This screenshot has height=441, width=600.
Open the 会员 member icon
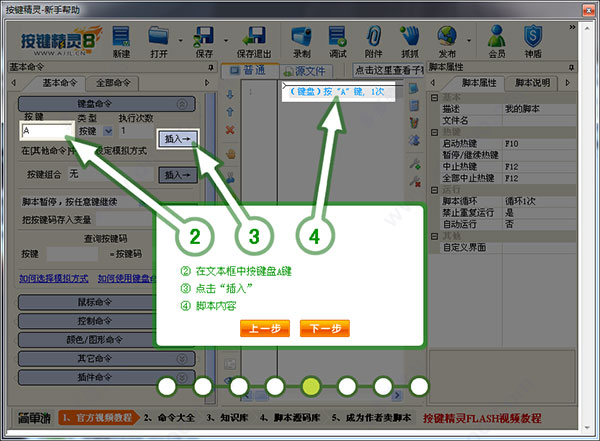[497, 41]
